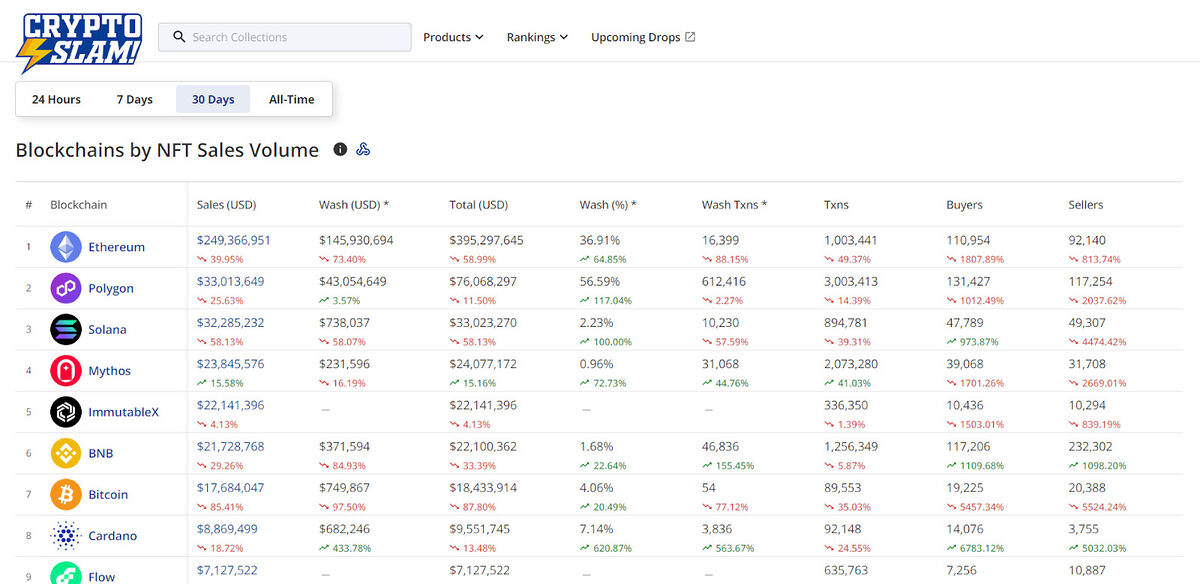Click the Polygon blockchain icon
Screen dimensions: 1200x584
point(66,288)
